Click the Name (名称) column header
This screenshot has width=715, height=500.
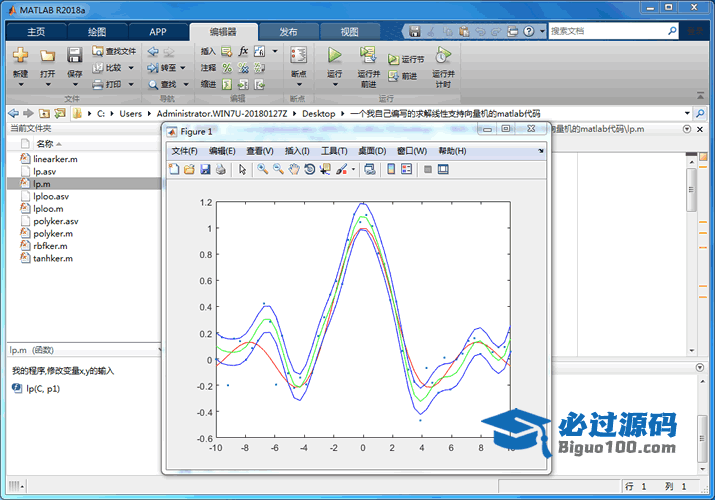click(x=45, y=144)
